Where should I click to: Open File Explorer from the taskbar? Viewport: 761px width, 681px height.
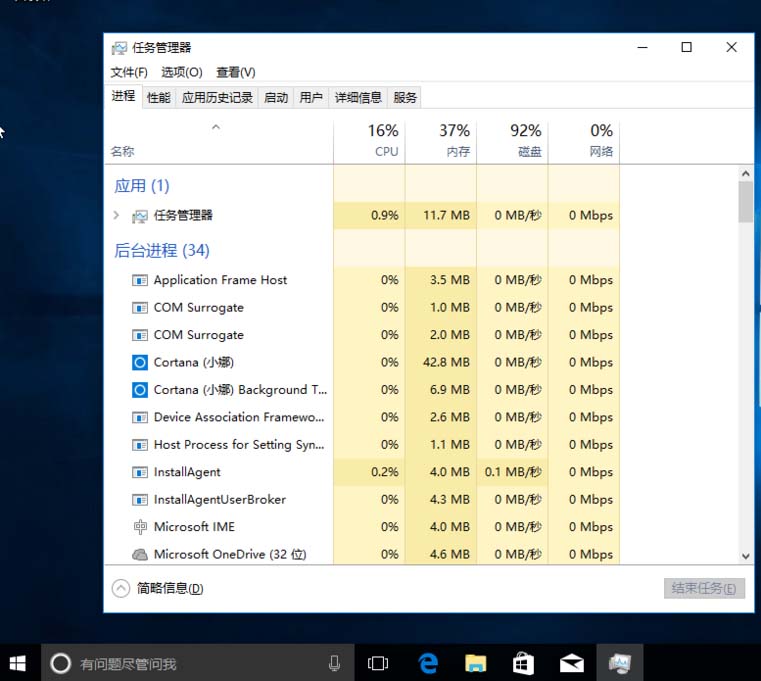[476, 663]
